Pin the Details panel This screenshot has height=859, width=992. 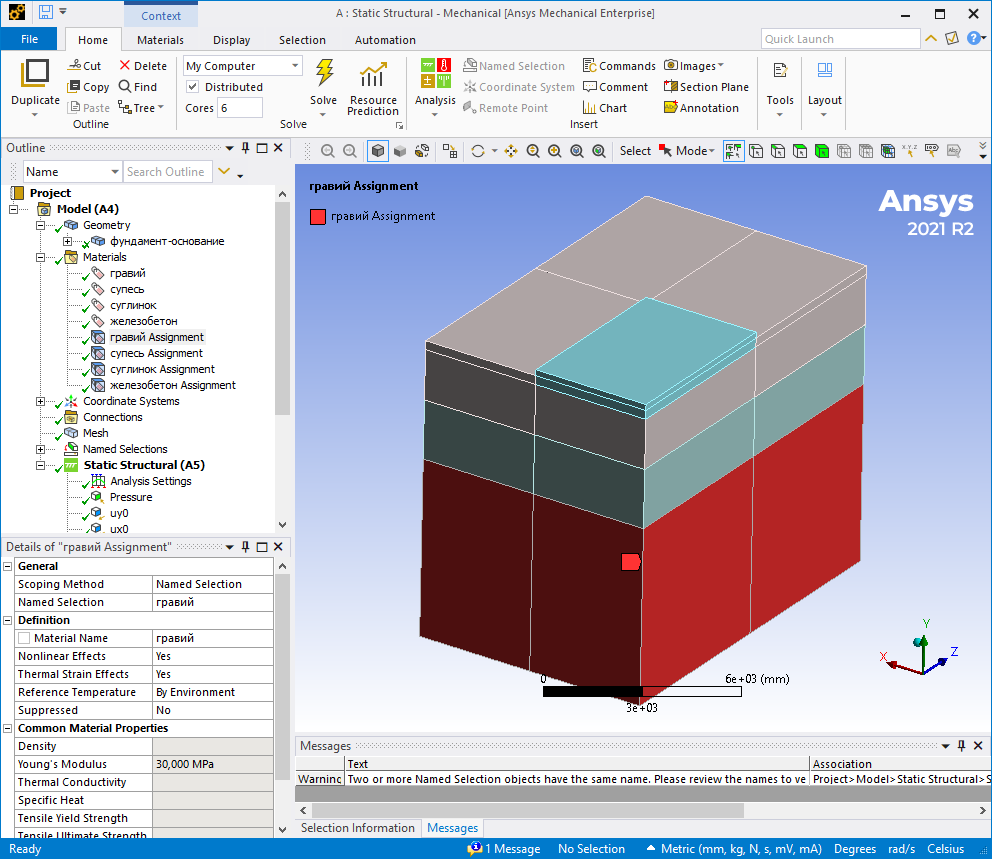click(245, 547)
